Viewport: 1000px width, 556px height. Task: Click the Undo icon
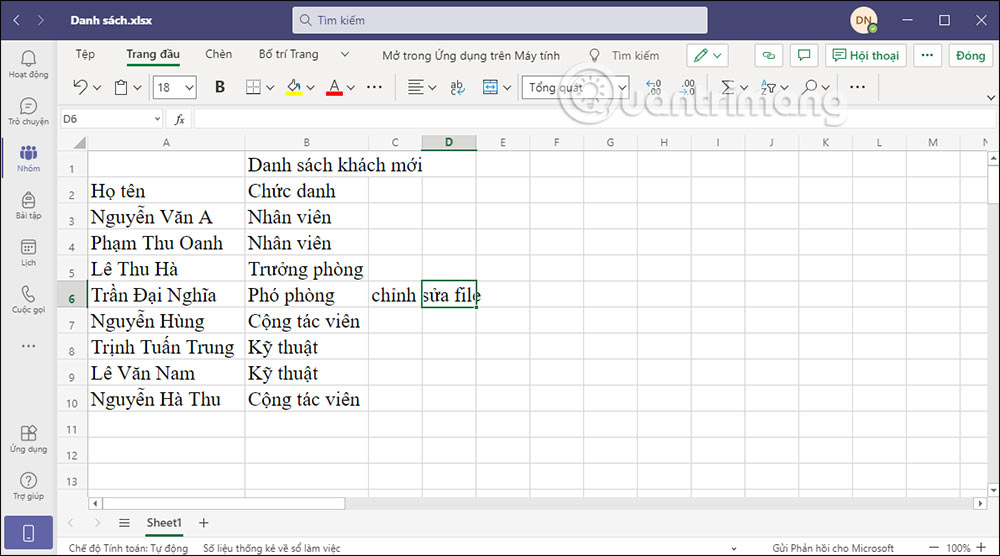[80, 87]
